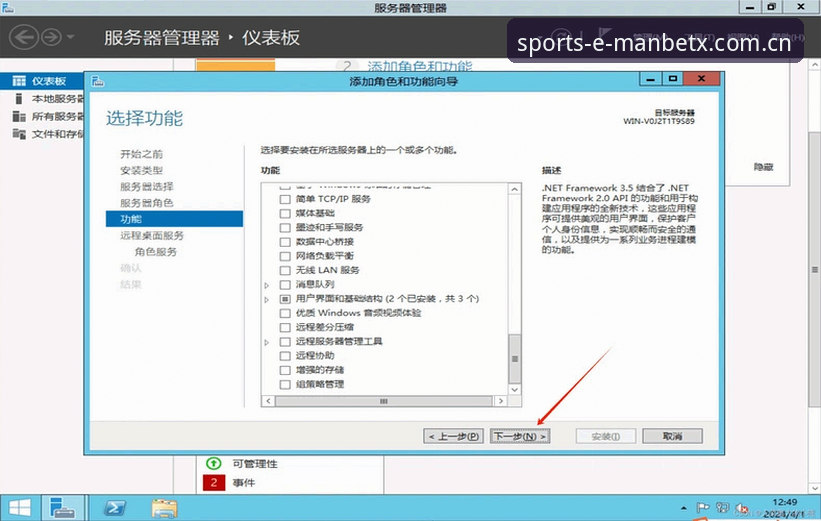
Task: Click the red events count badge
Action: (x=214, y=482)
